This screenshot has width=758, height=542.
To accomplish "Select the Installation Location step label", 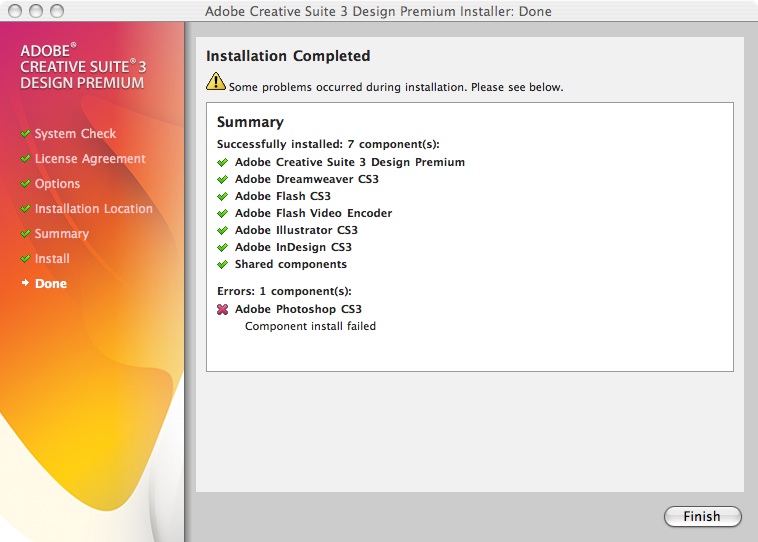I will click(x=94, y=208).
